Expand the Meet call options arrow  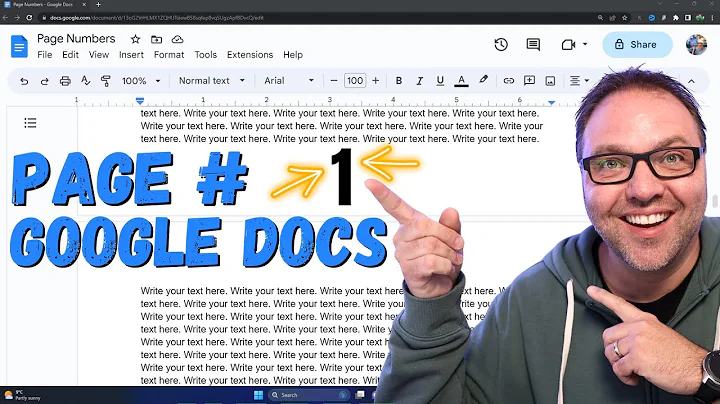coord(585,45)
